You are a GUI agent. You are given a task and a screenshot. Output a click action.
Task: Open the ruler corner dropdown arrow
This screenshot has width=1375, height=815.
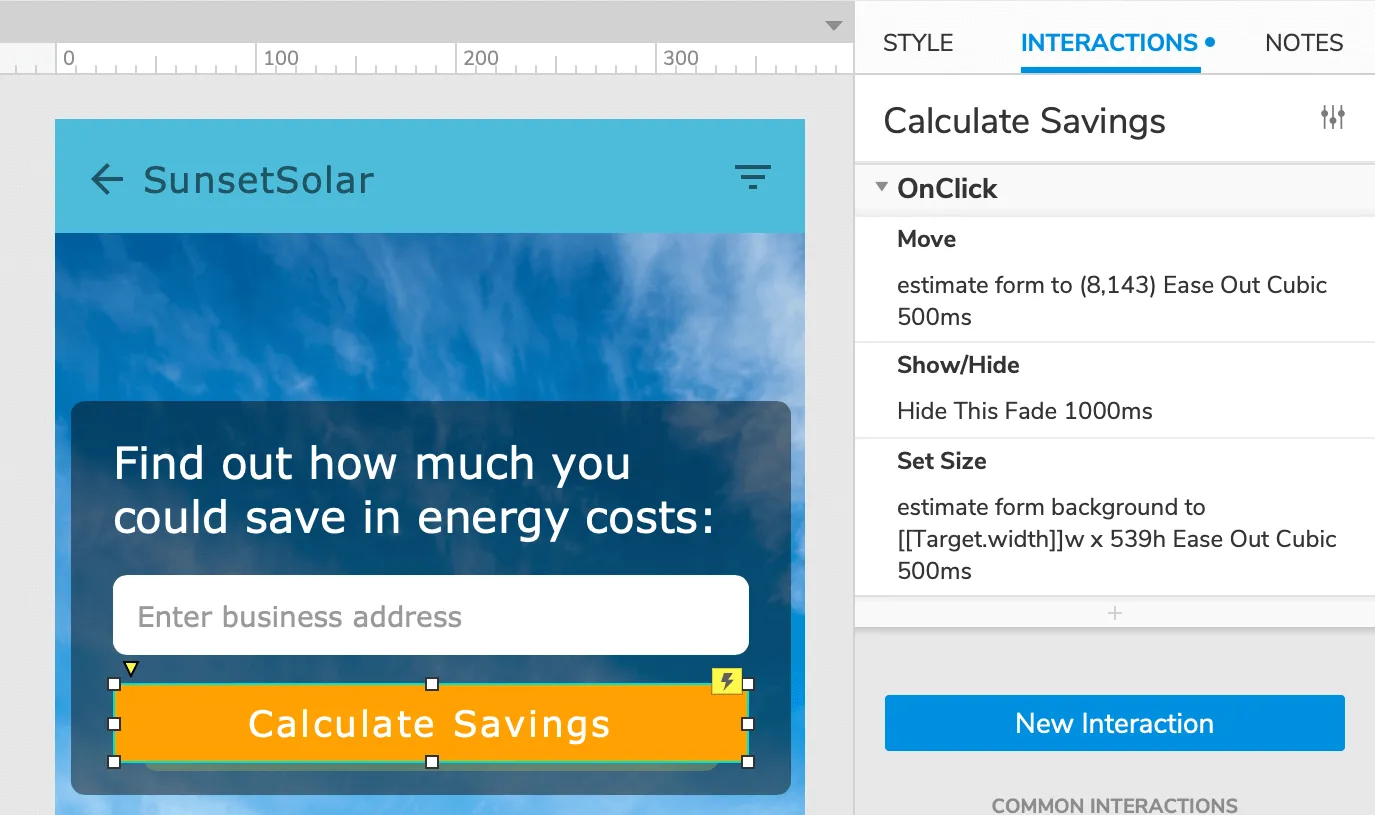834,26
